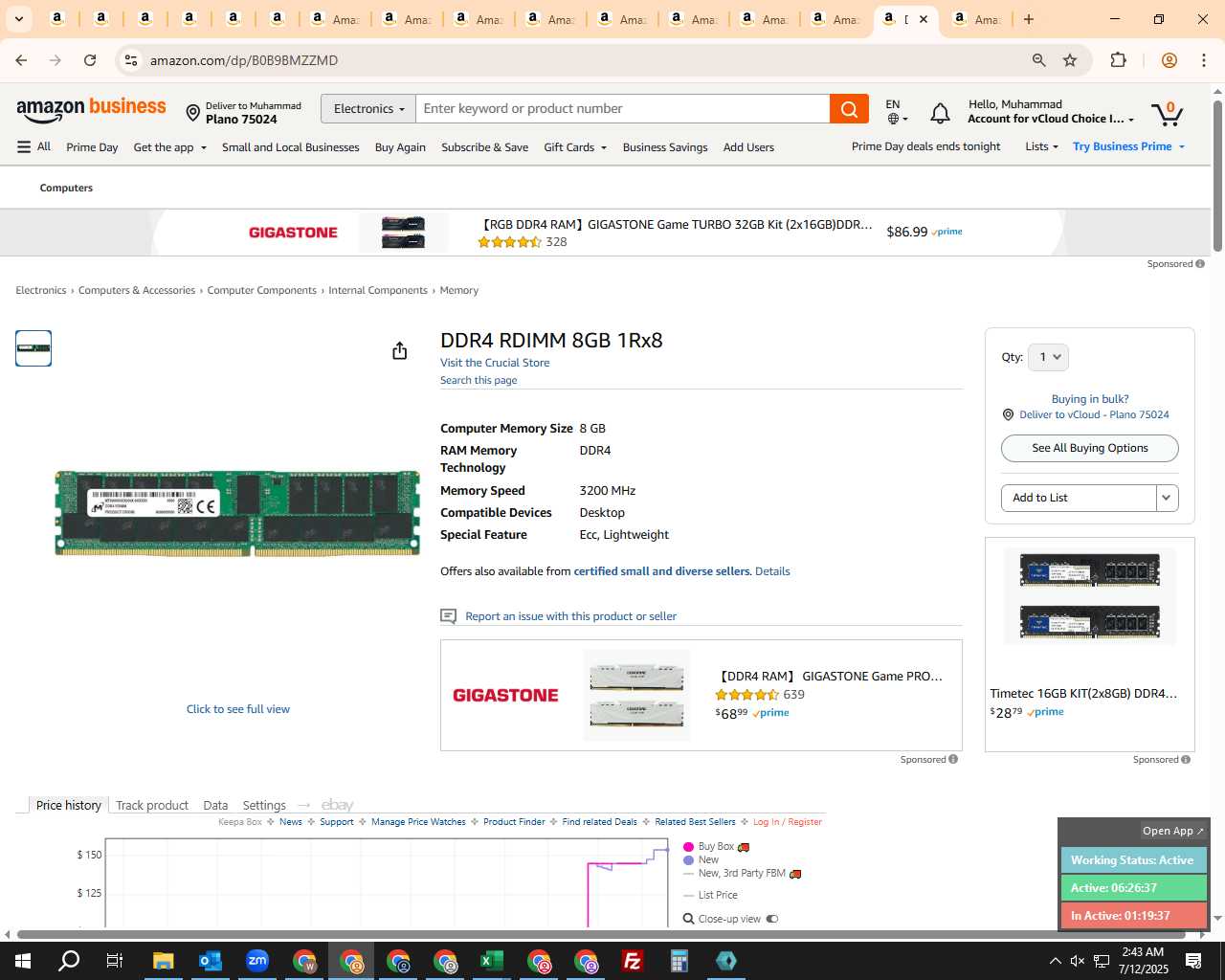Open Zoom from the taskbar

tap(256, 961)
